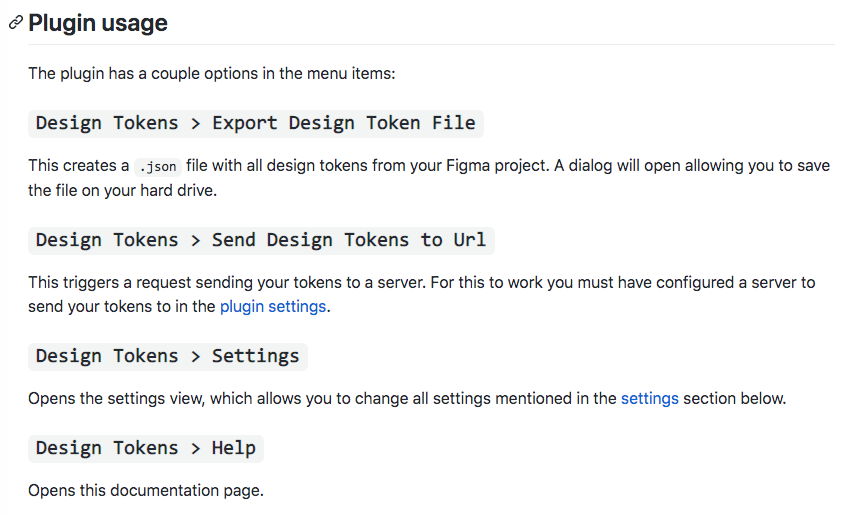855x516 pixels.
Task: Click 'This triggers a request sending' sentence
Action: 422,295
